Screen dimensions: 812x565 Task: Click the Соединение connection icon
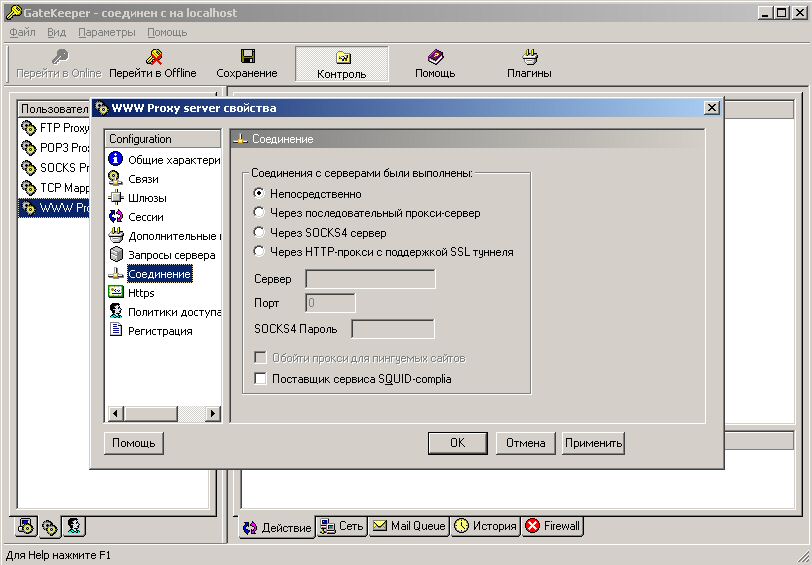[x=115, y=273]
